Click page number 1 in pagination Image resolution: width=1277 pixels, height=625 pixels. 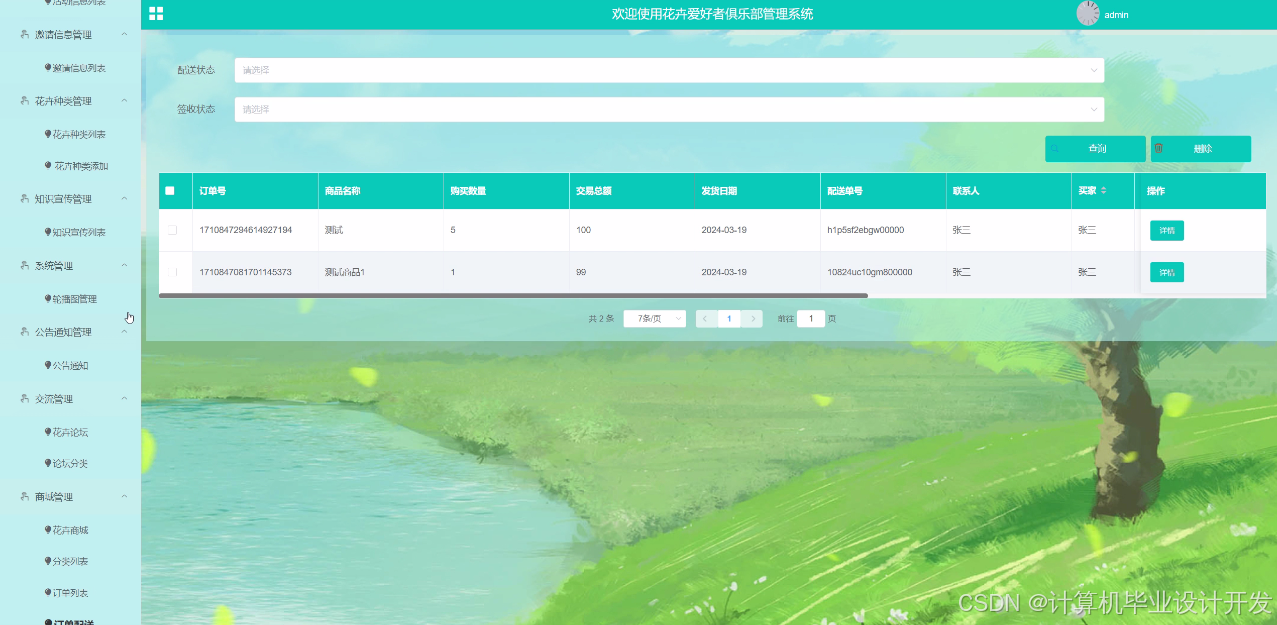coord(729,319)
